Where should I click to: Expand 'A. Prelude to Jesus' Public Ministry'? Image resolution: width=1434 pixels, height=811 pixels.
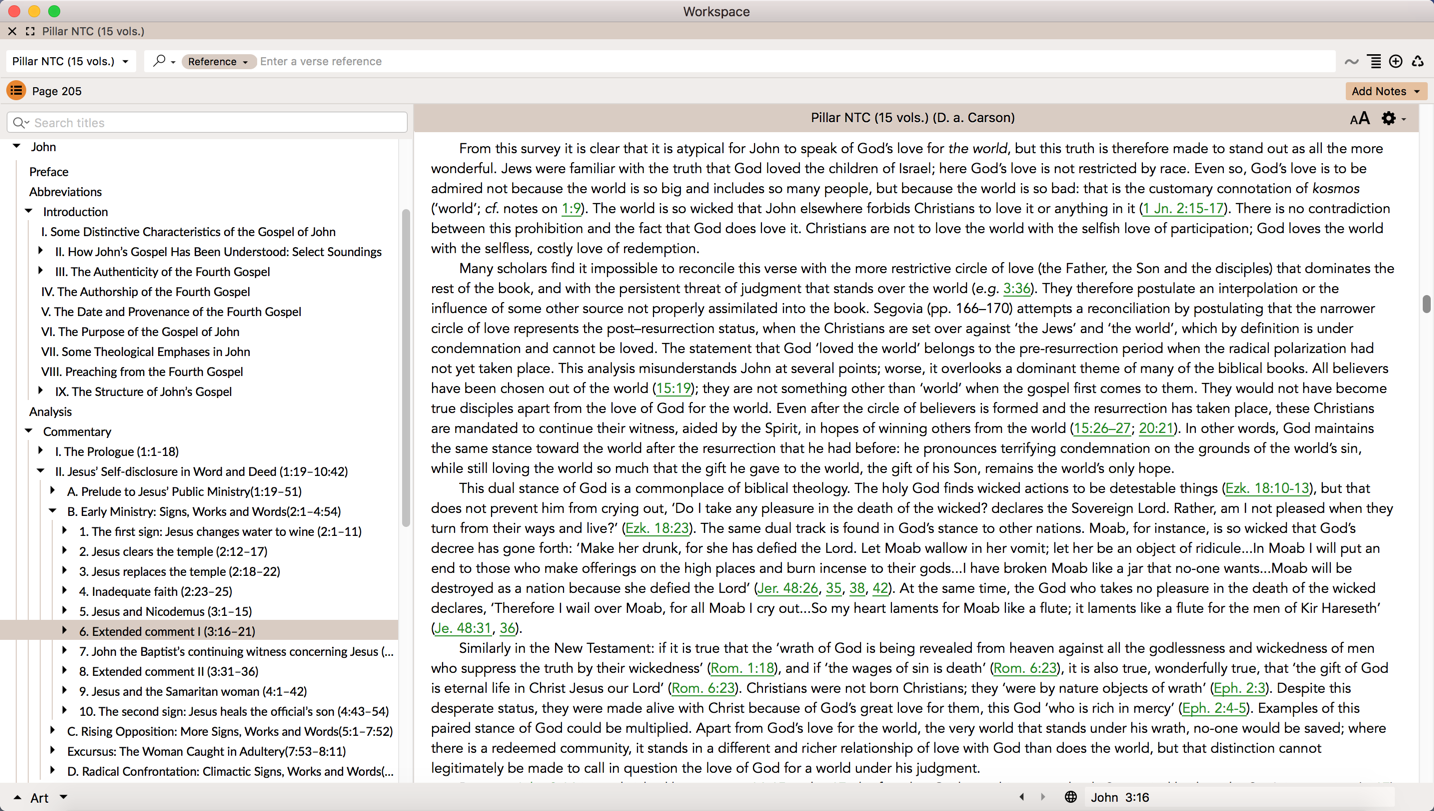(53, 492)
